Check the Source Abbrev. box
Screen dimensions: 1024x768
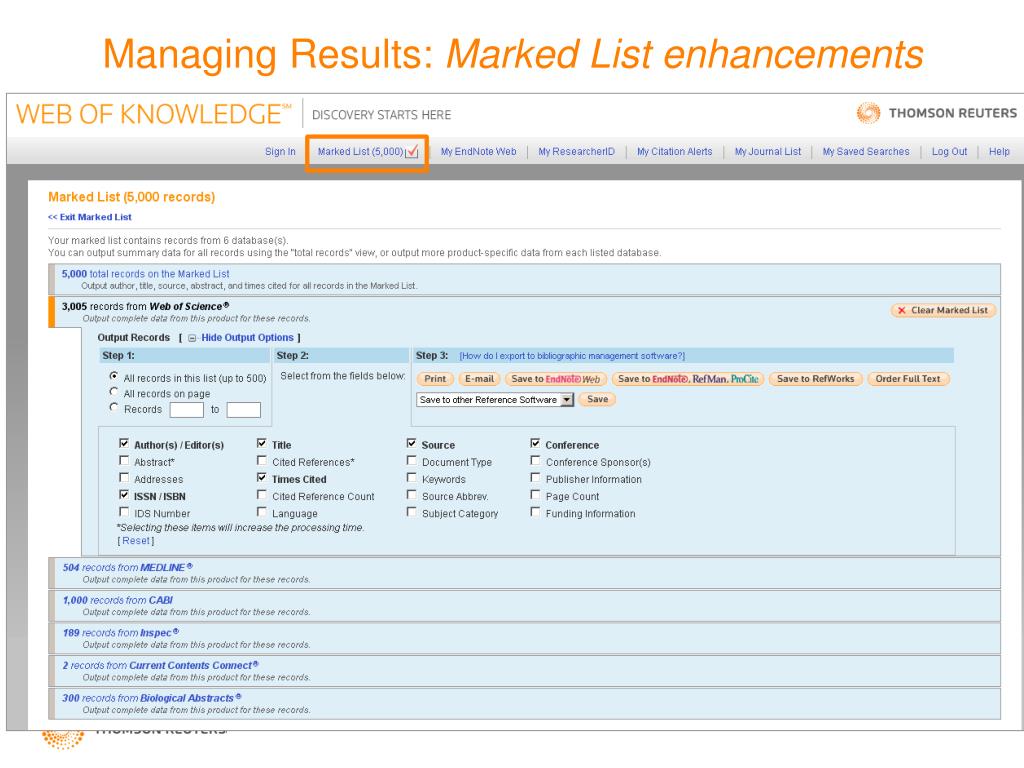click(411, 495)
